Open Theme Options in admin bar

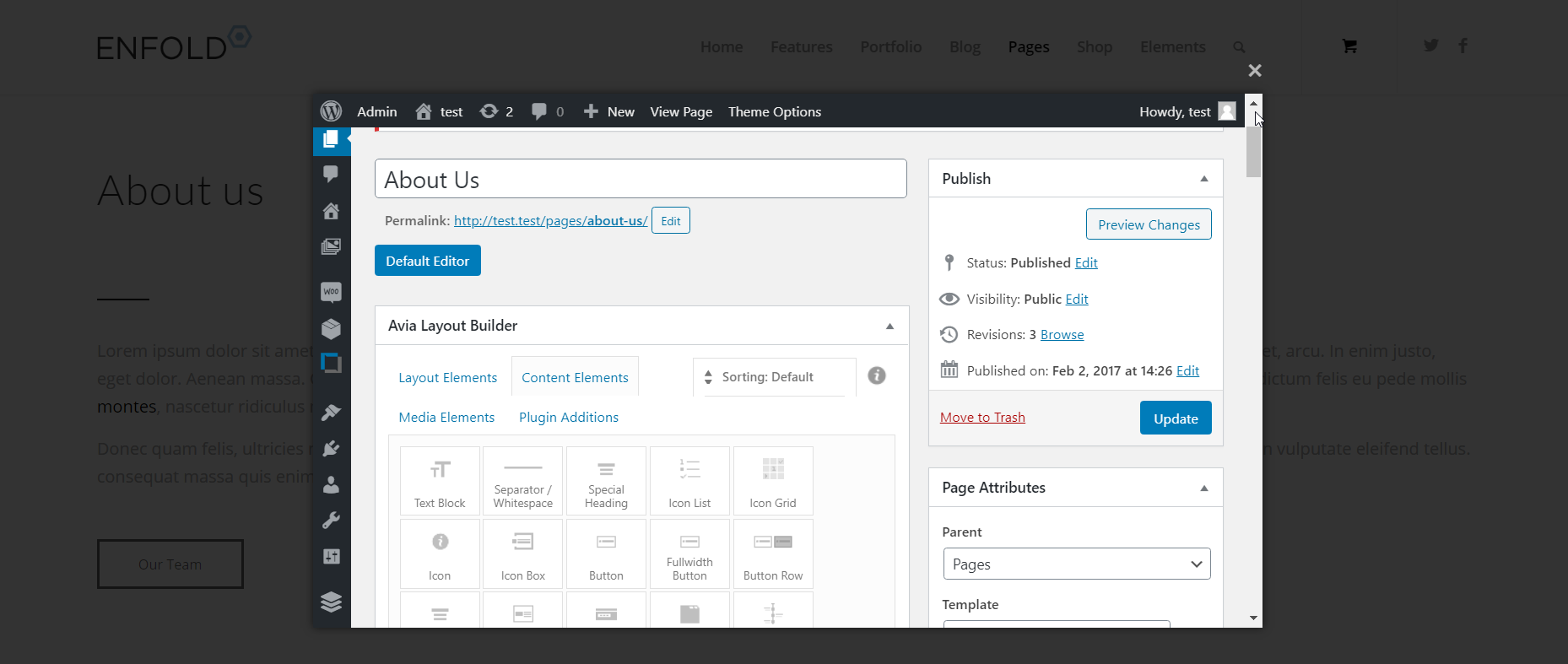pos(775,111)
